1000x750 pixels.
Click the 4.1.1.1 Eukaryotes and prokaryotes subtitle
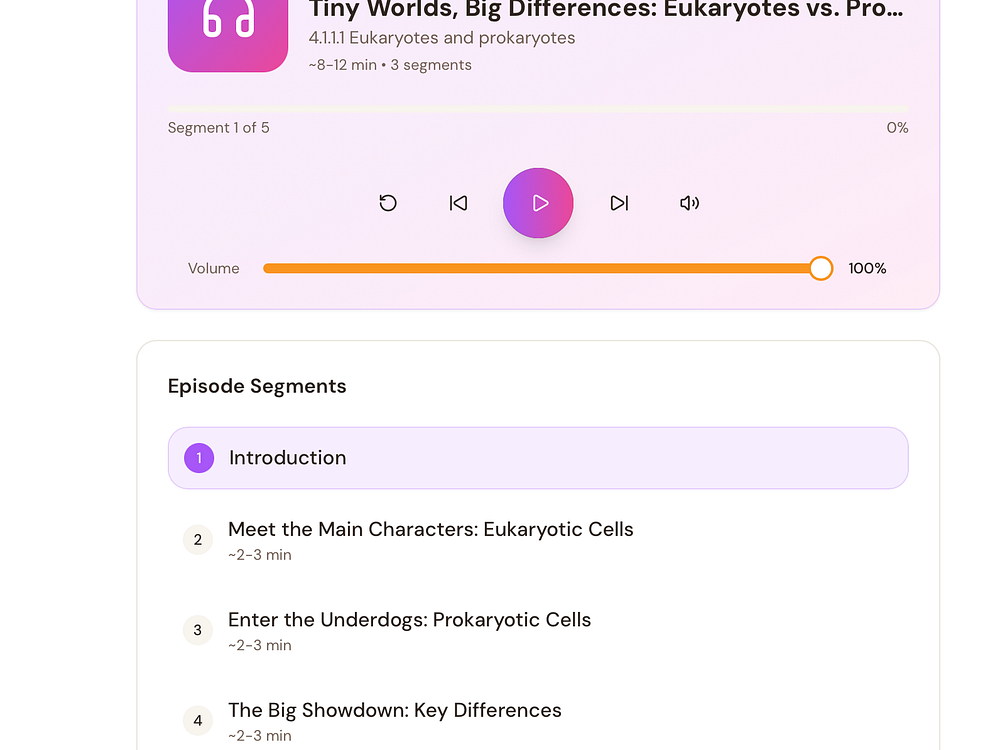tap(442, 38)
